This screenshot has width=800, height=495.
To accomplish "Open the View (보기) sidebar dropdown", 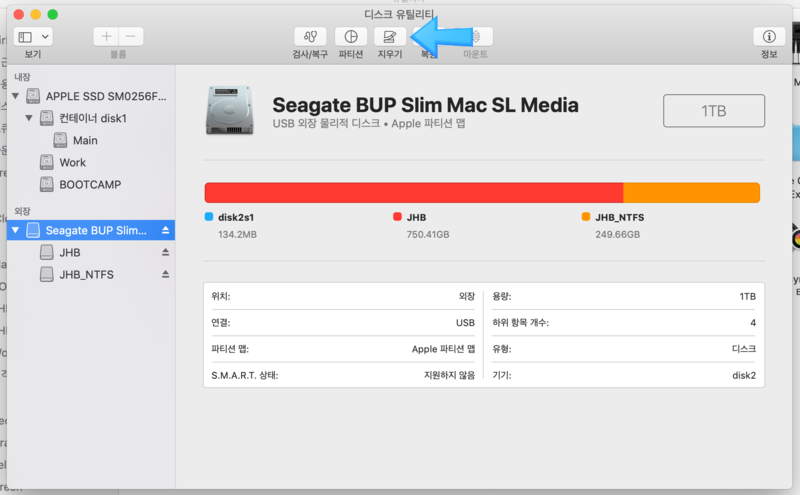I will pyautogui.click(x=33, y=37).
